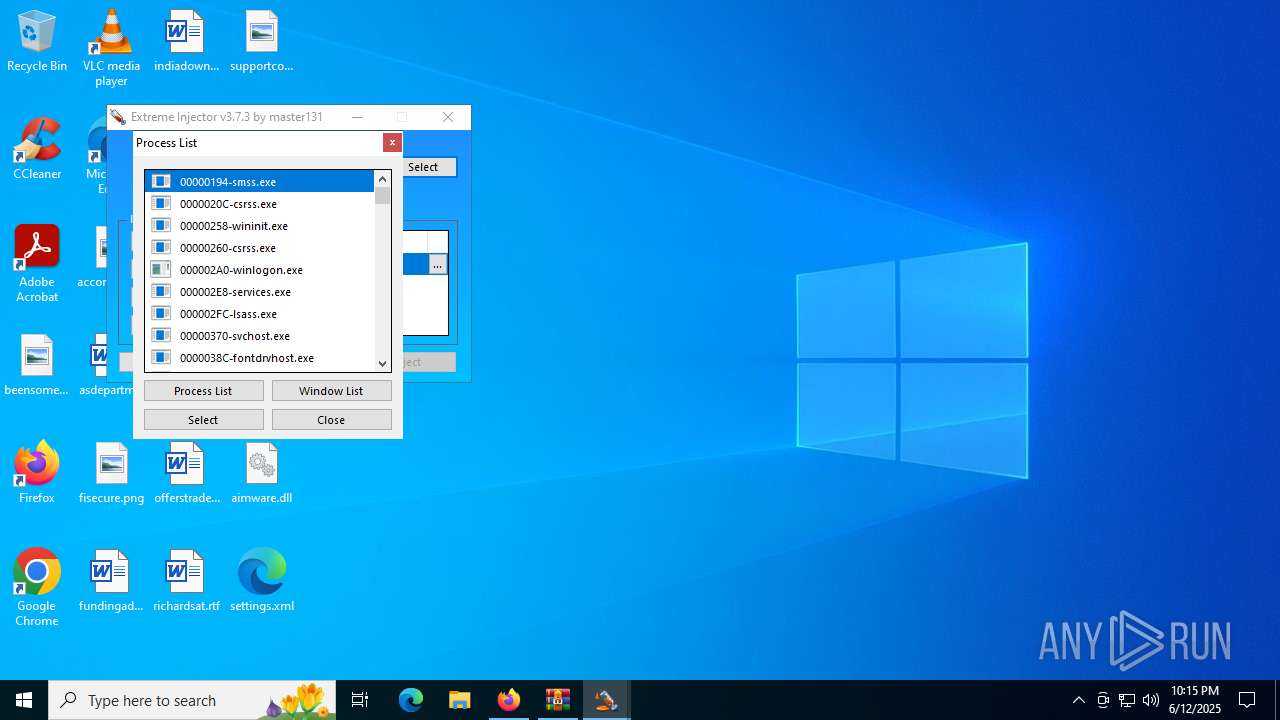Open Firefox desktop shortcut
The height and width of the screenshot is (720, 1280).
tap(37, 473)
